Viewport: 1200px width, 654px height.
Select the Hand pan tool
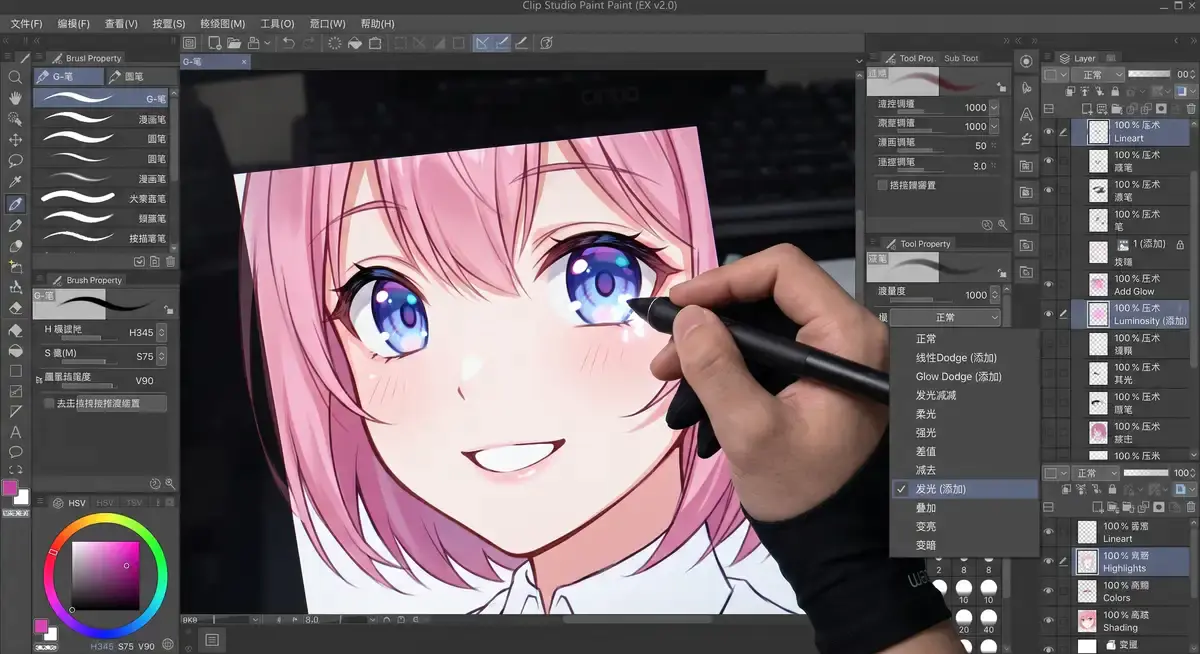tap(15, 98)
